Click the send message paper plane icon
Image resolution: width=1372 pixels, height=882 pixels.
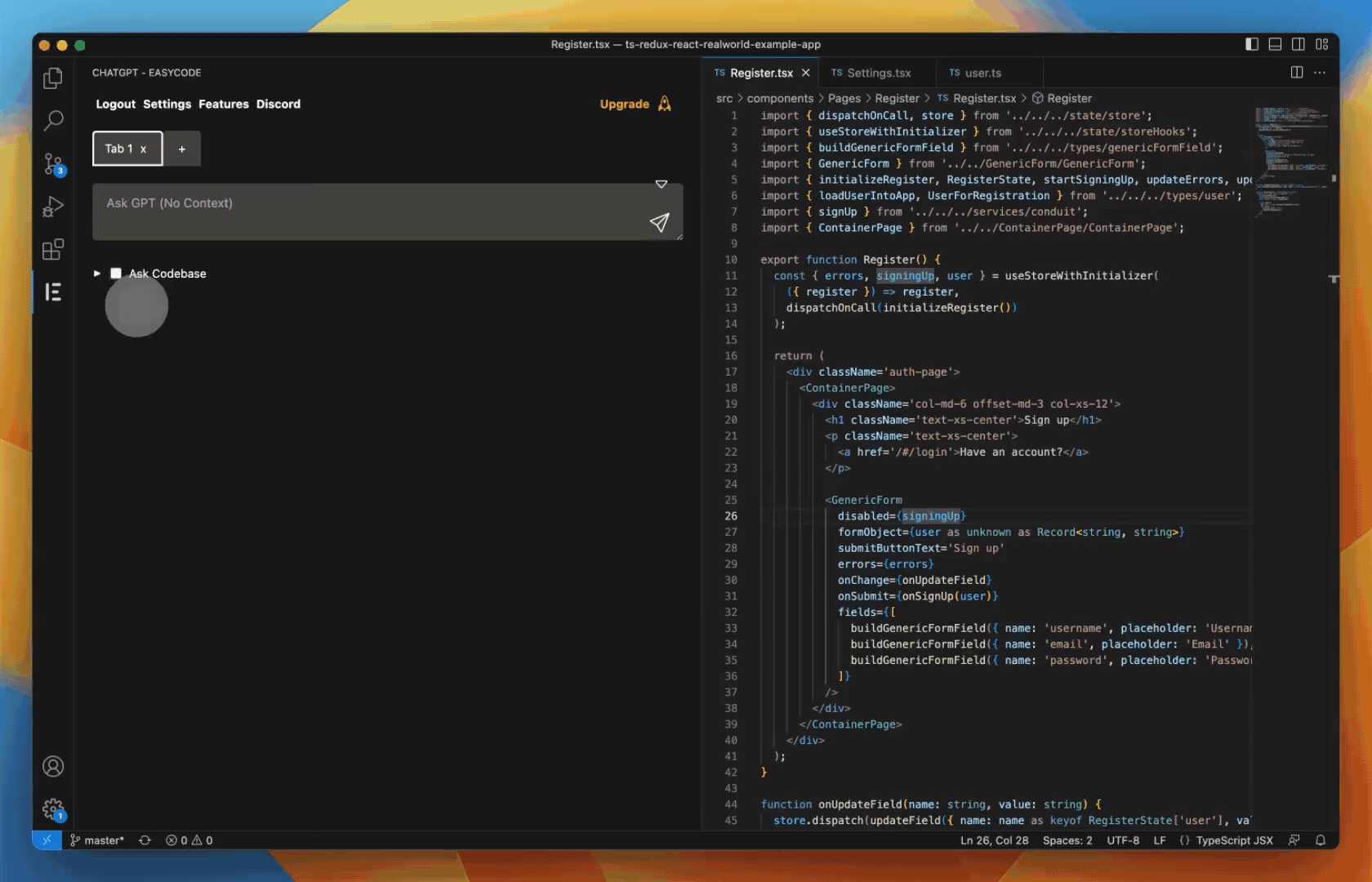(659, 222)
